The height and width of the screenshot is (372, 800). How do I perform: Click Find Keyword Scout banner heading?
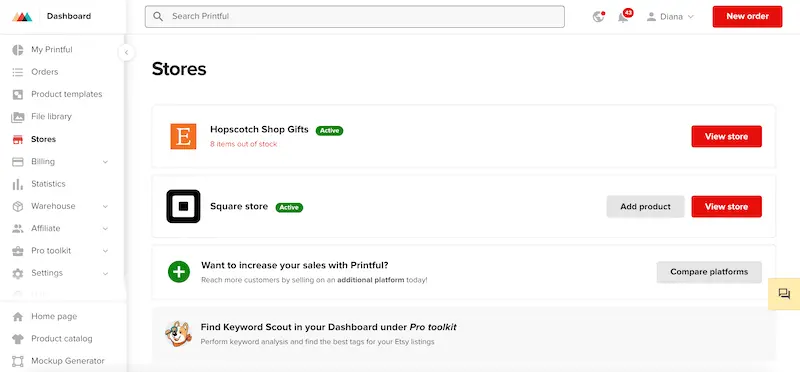coord(329,327)
